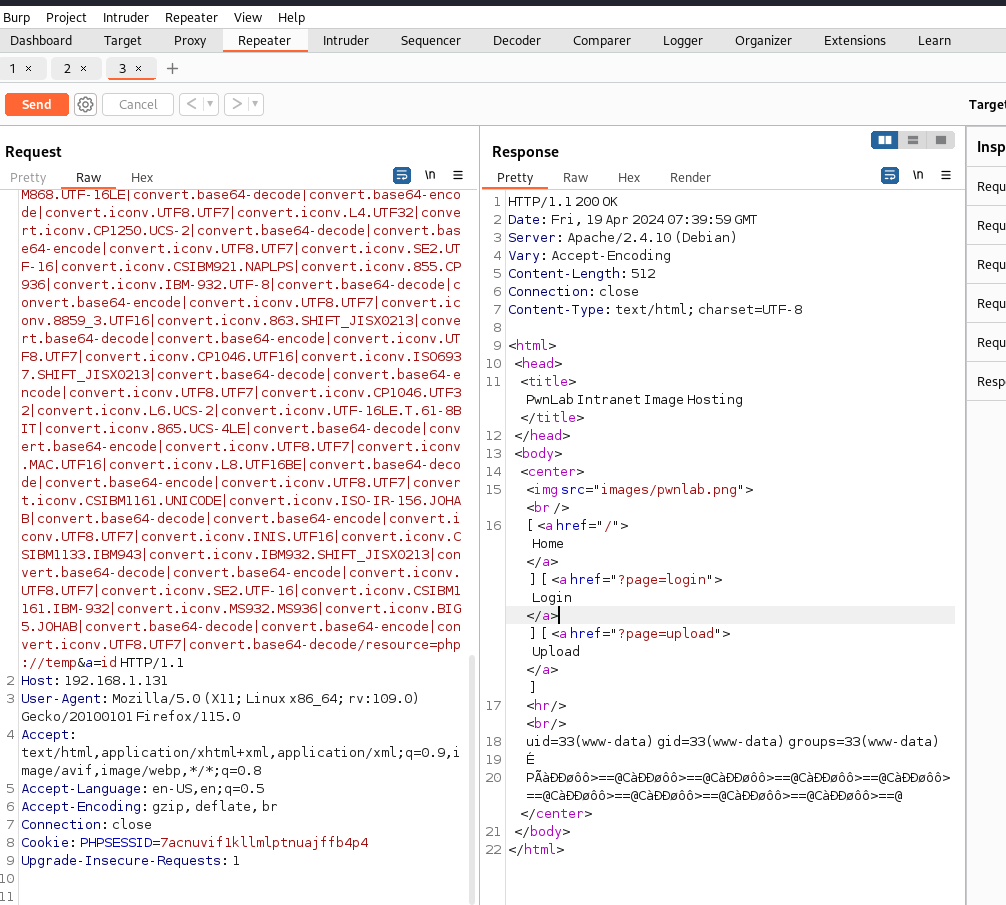
Task: Show non-printable characters in Response viewer
Action: 918,175
